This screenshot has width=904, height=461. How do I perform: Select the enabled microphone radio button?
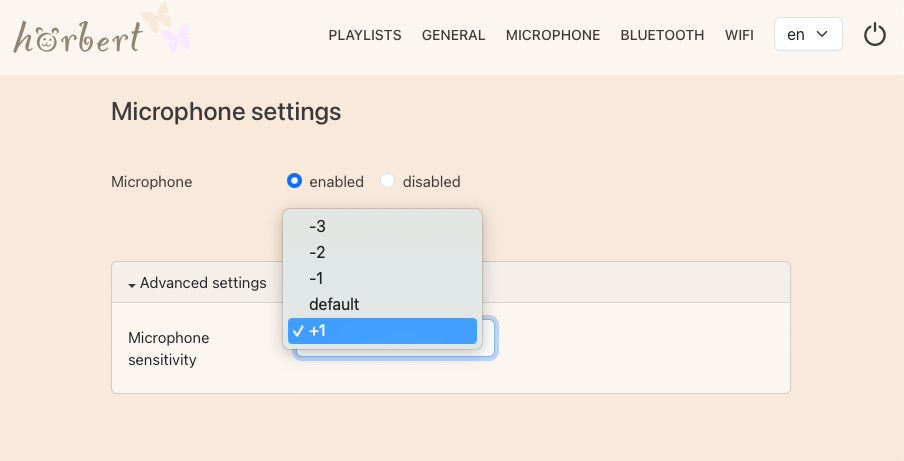pos(294,181)
